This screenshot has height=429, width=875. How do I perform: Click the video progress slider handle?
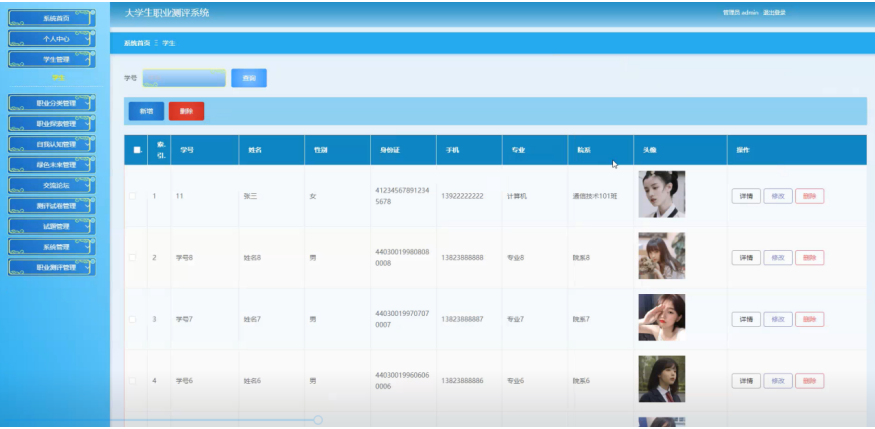(x=318, y=420)
